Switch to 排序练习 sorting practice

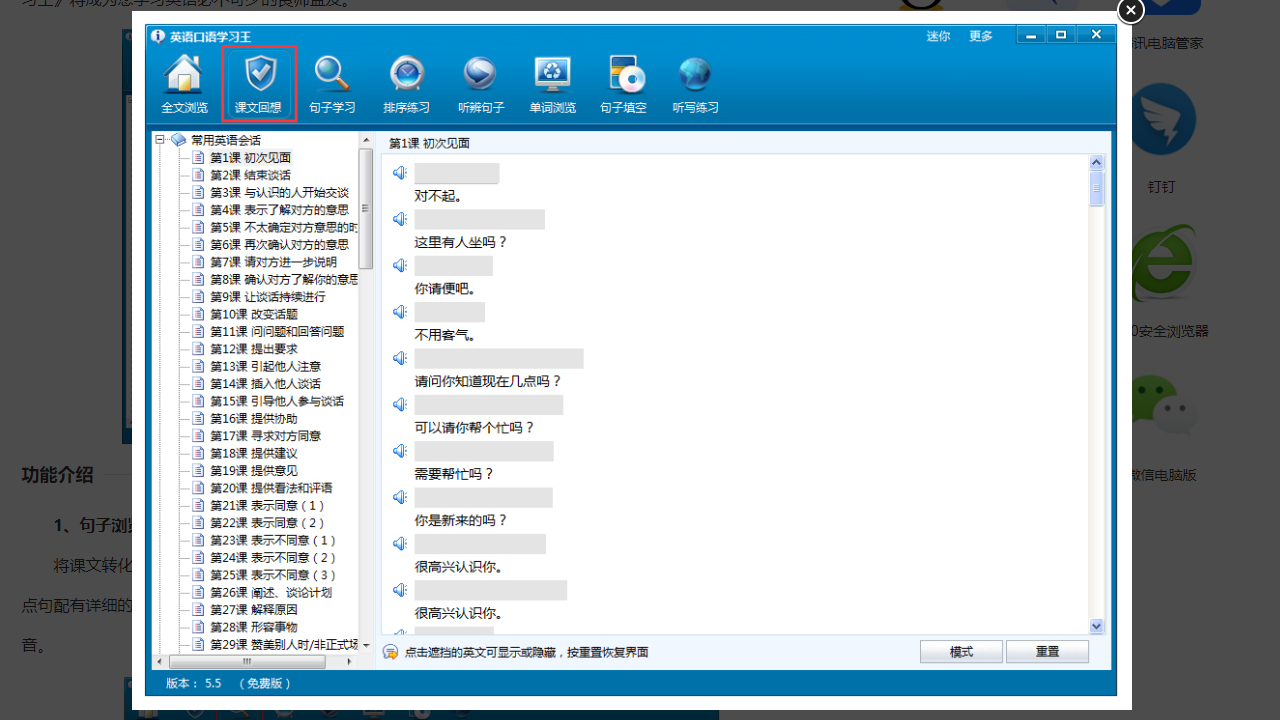click(x=406, y=84)
